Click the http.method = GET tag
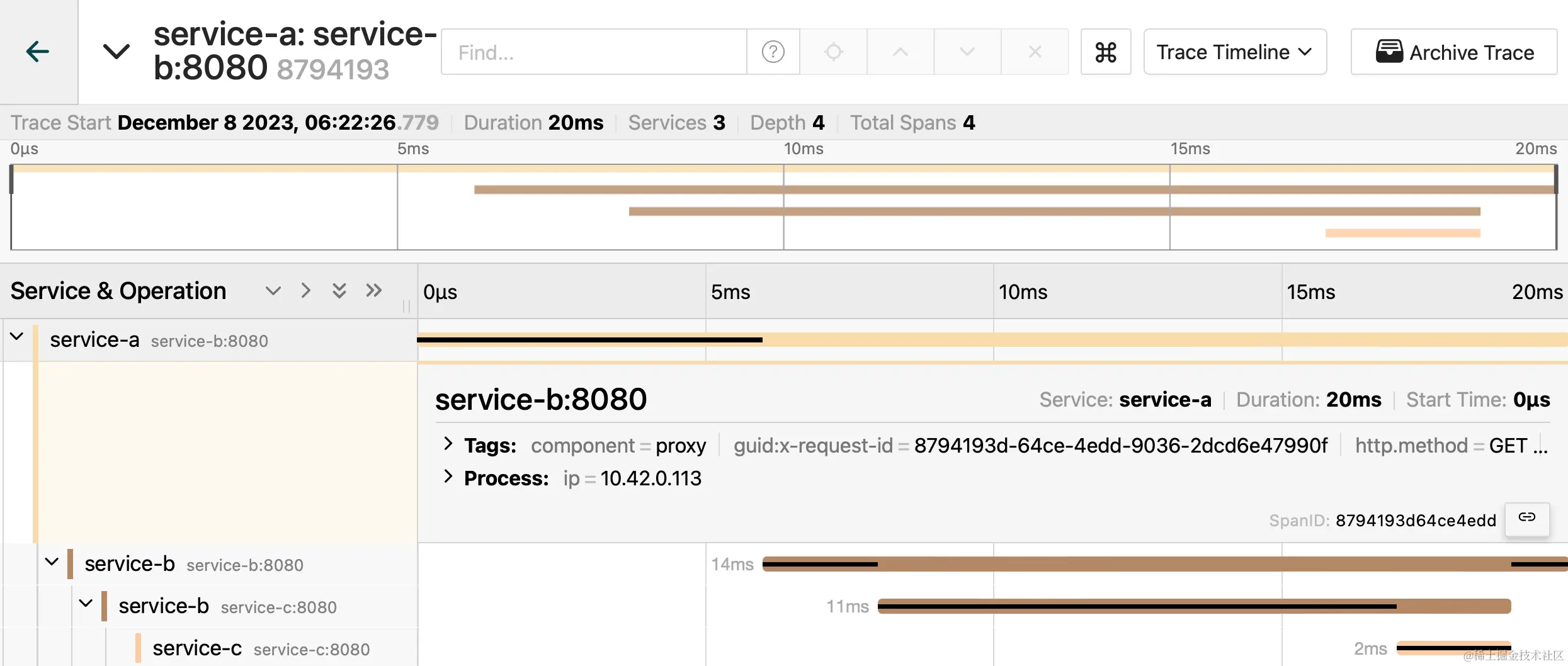Image resolution: width=1568 pixels, height=666 pixels. click(1441, 446)
